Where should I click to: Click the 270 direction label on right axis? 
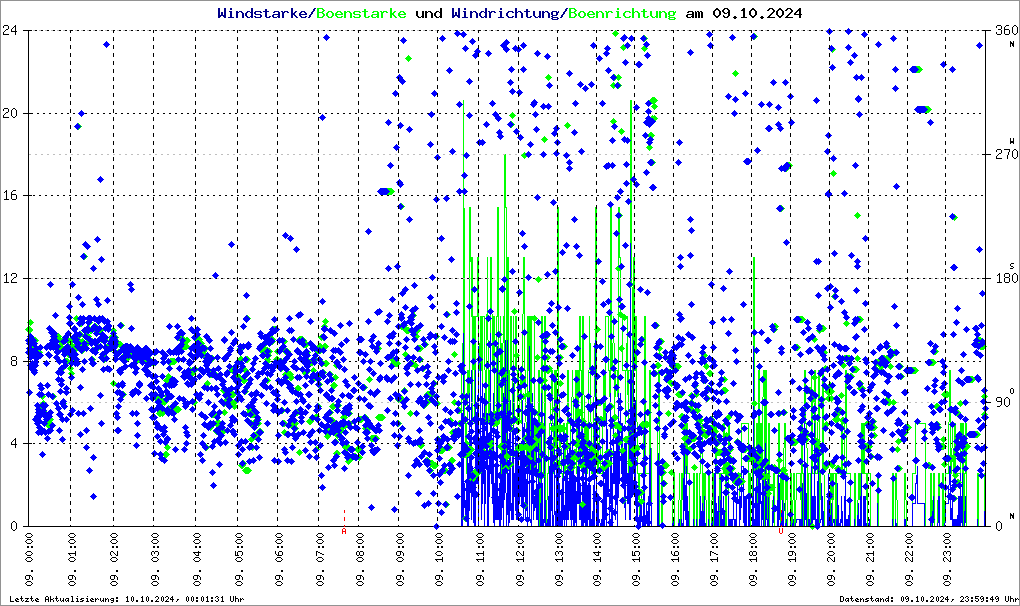click(x=1003, y=154)
